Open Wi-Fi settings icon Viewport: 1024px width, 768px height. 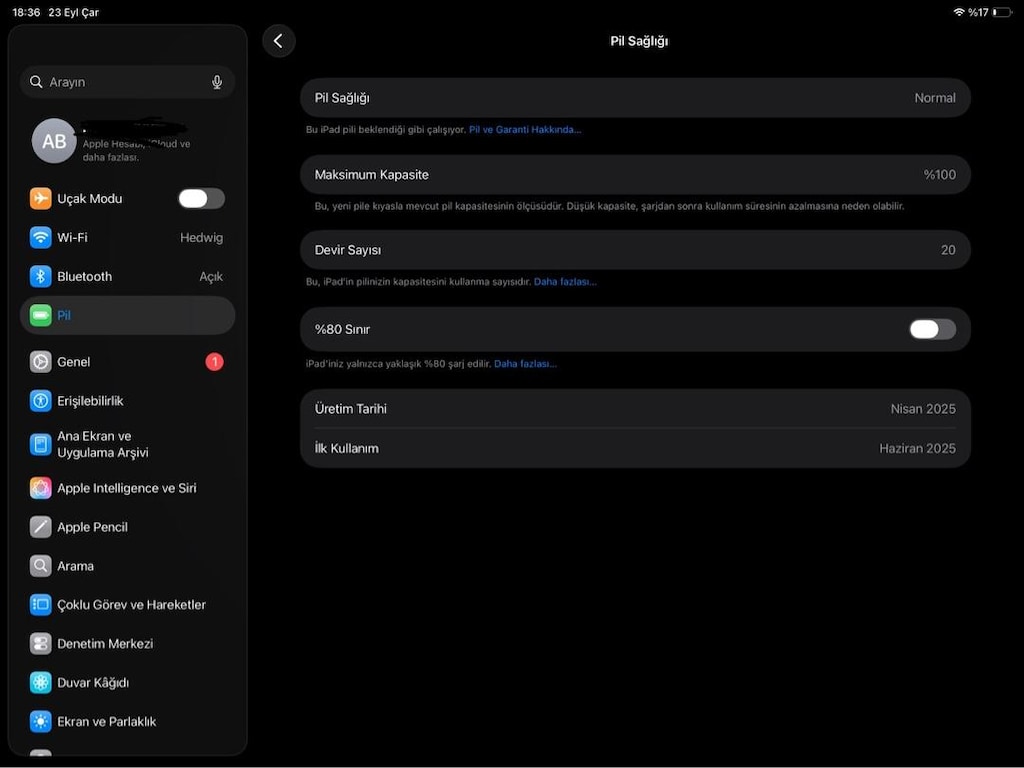(40, 238)
